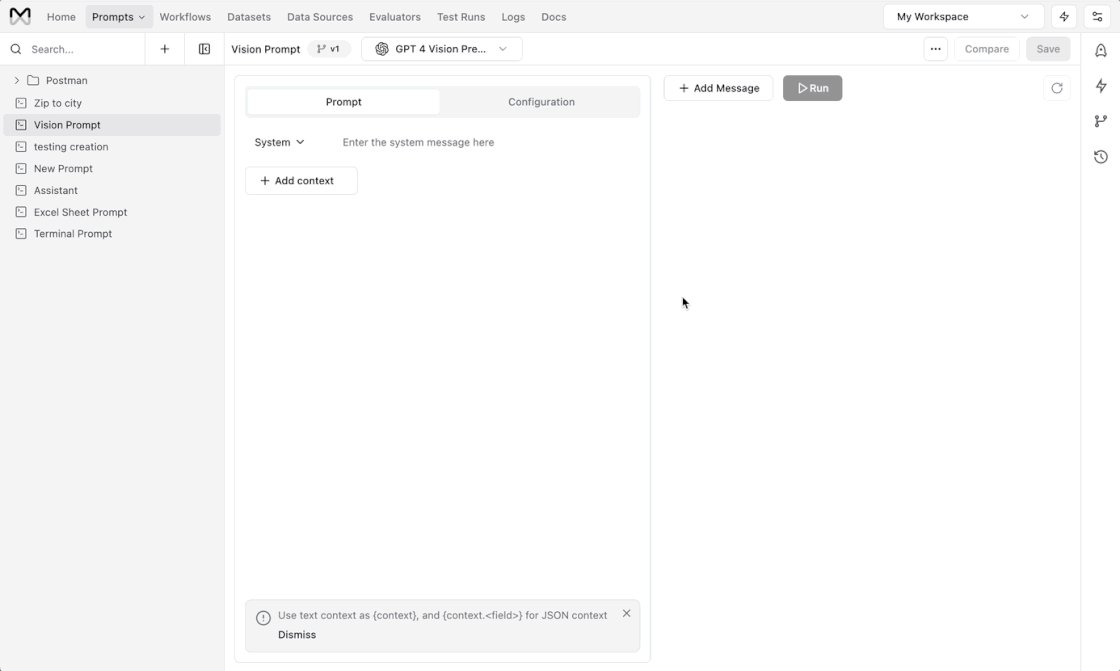Viewport: 1120px width, 671px height.
Task: Click the OpenAI logo in model selector
Action: point(382,49)
